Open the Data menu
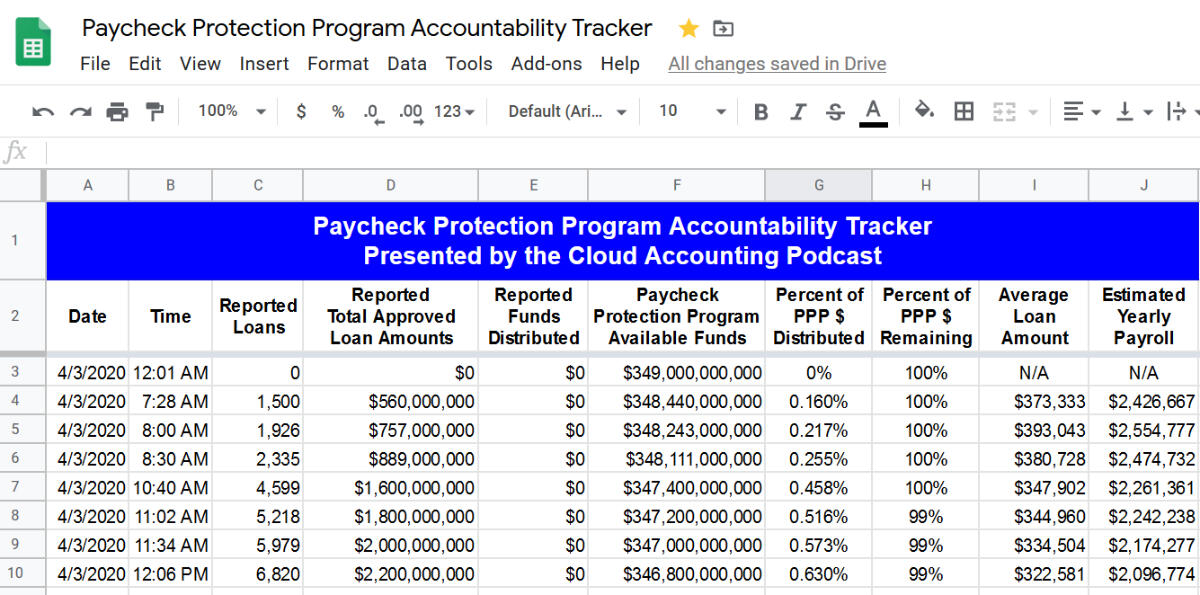The image size is (1200, 595). pyautogui.click(x=407, y=63)
